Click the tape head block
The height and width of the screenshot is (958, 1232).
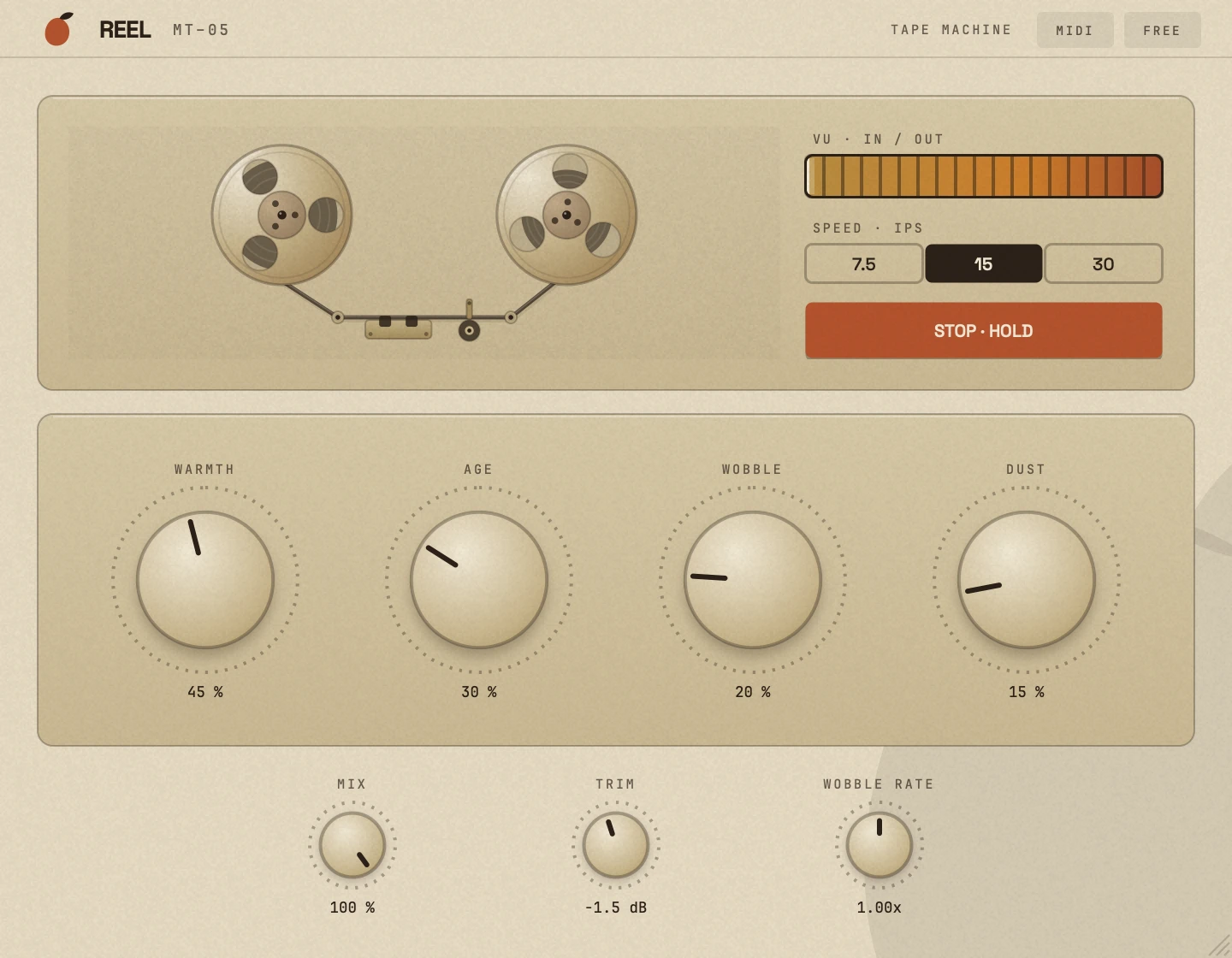tap(399, 328)
